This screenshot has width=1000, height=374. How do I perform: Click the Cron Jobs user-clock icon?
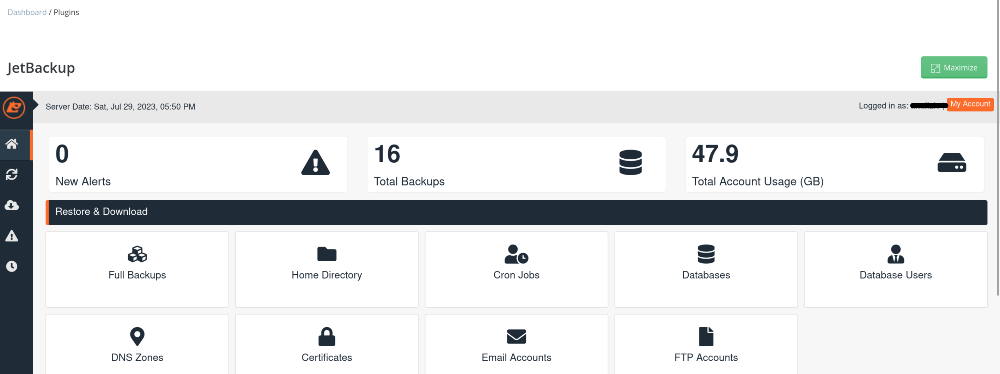pos(516,254)
